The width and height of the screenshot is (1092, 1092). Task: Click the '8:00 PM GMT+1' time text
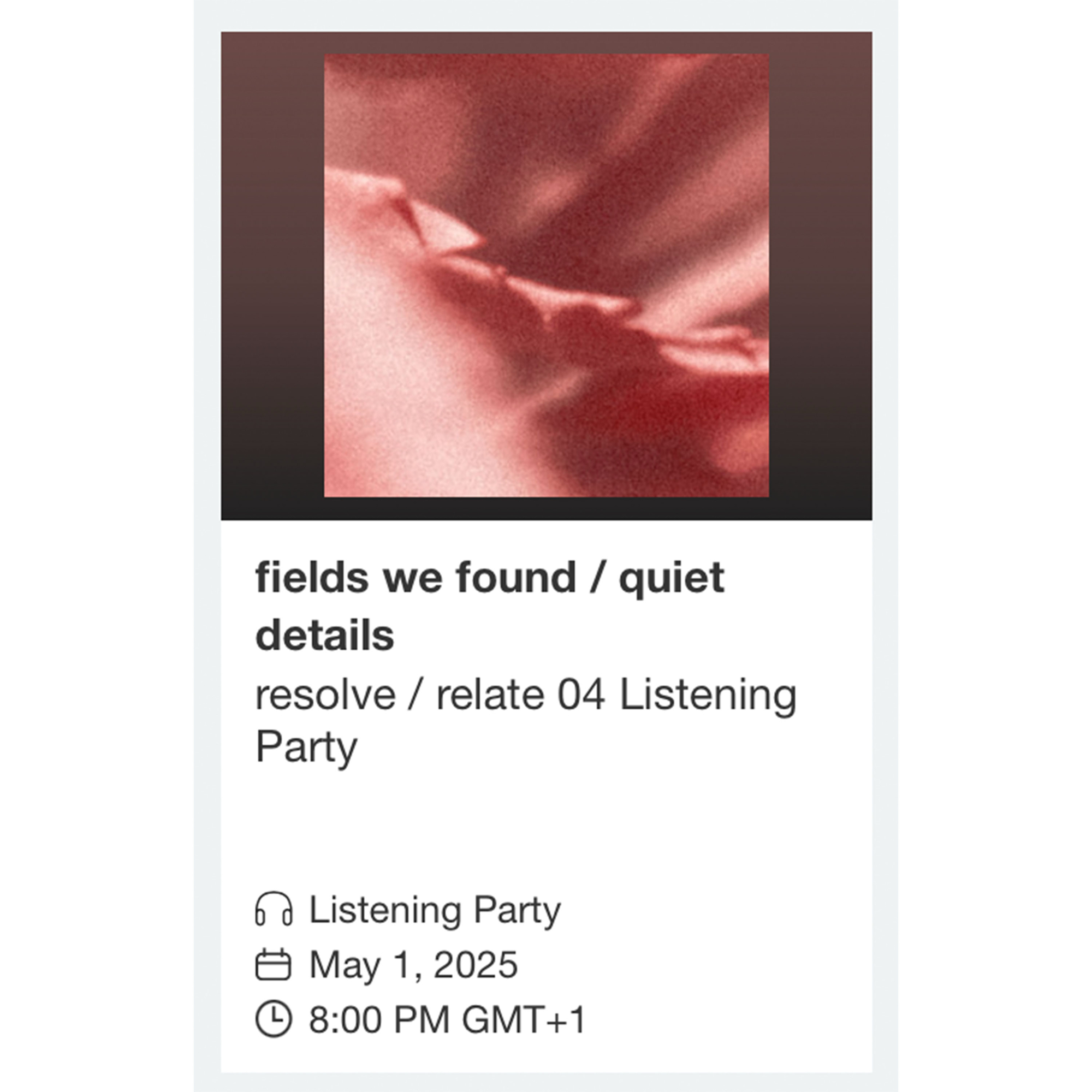(x=448, y=1019)
